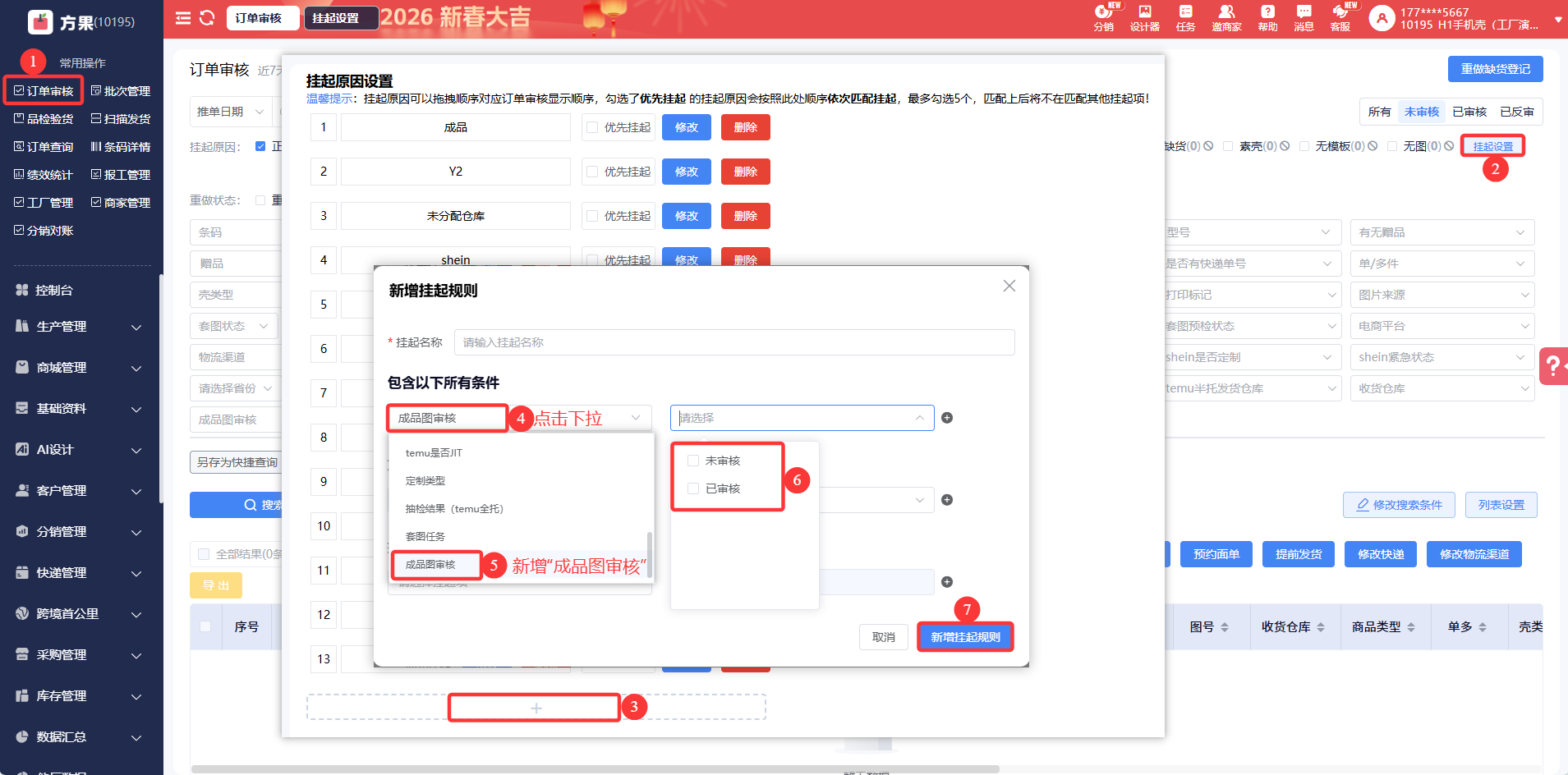Click the 邀商家 invite merchant icon
Viewport: 1568px width, 775px height.
click(1226, 17)
